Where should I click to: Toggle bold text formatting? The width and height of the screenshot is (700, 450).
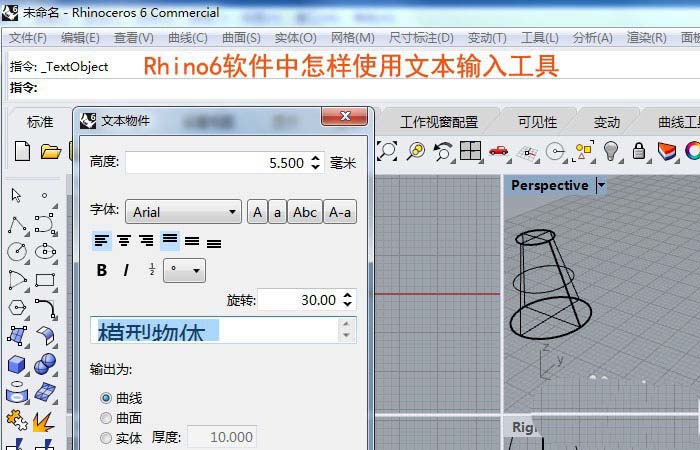(102, 270)
